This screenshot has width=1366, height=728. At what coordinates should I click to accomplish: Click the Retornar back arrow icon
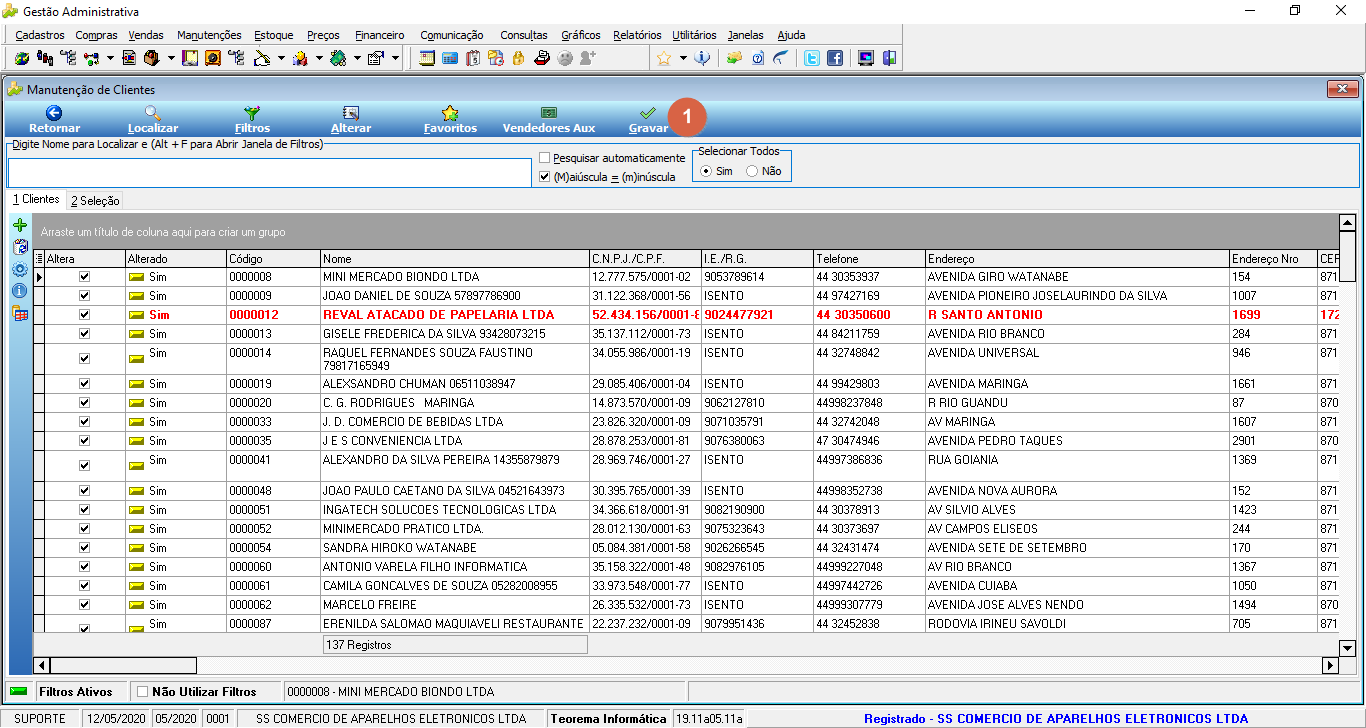[x=54, y=113]
